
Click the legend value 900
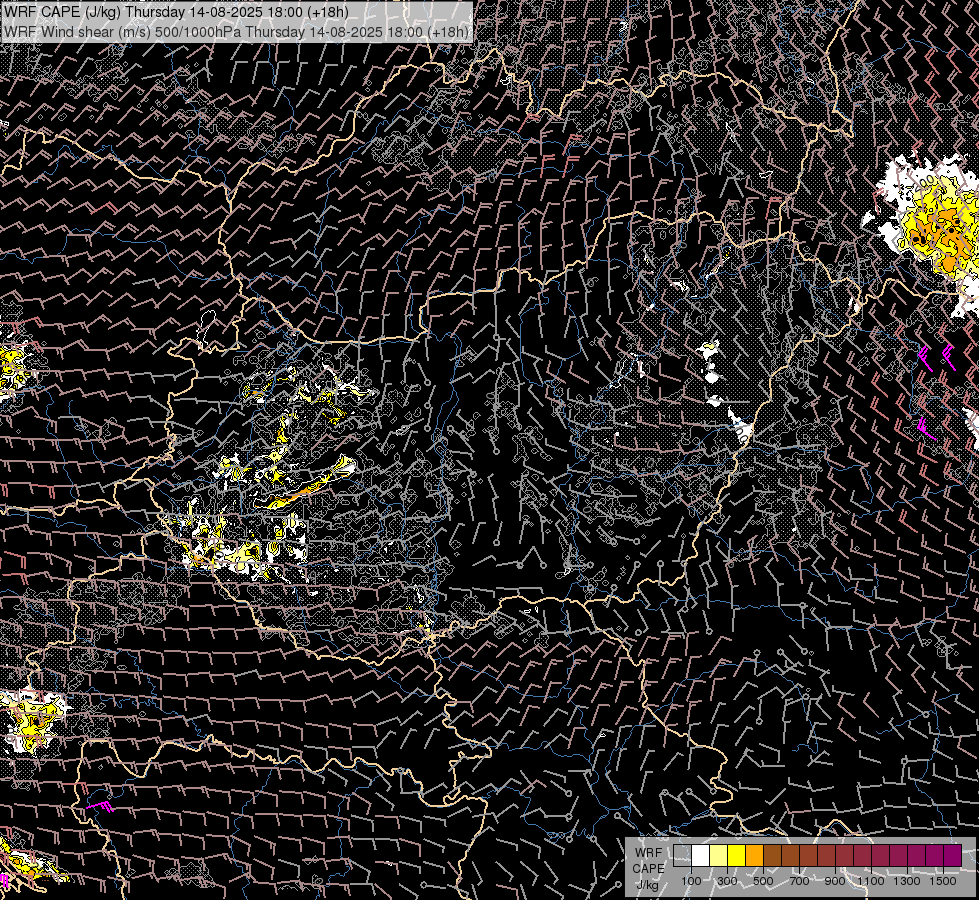coord(835,881)
